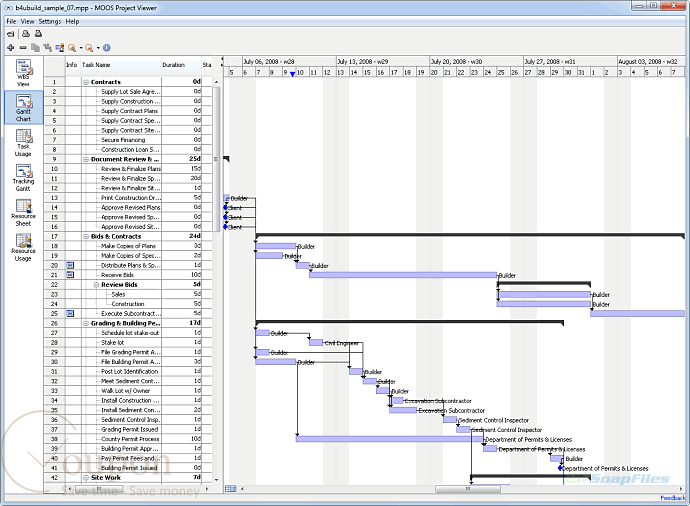Open the View menu

(27, 21)
